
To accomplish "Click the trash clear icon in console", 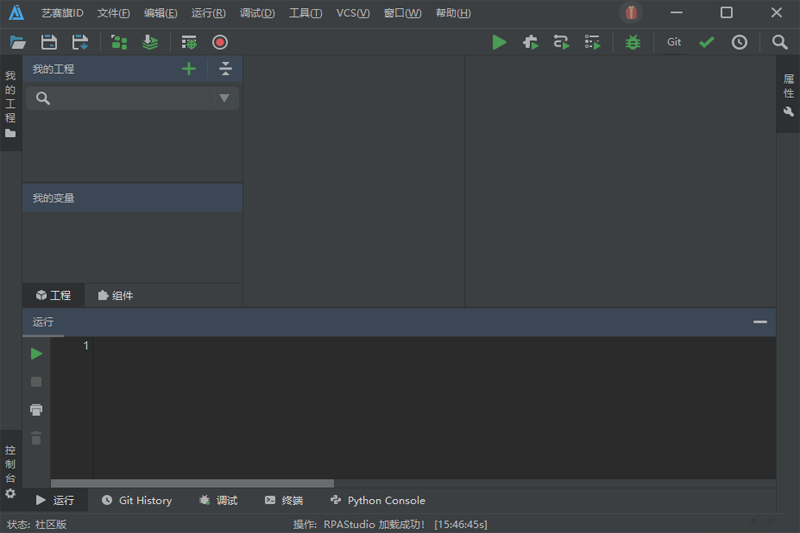I will [36, 438].
